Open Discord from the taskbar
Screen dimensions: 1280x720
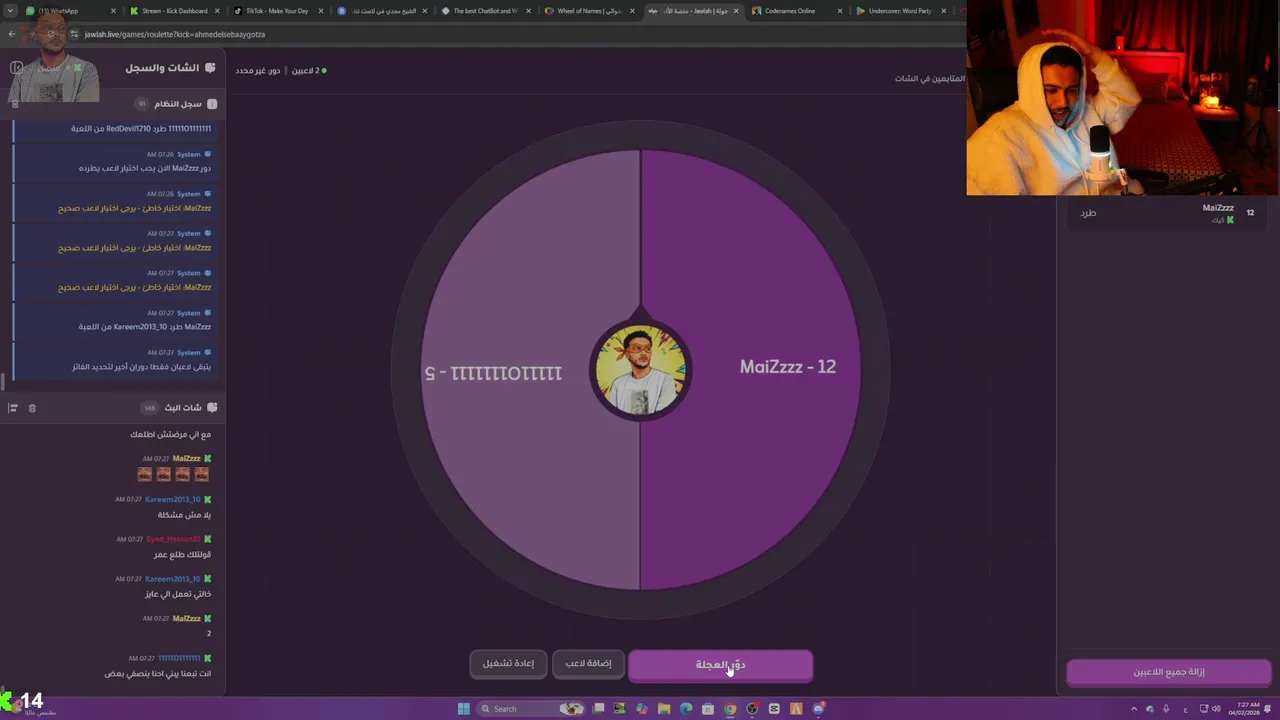(x=819, y=708)
